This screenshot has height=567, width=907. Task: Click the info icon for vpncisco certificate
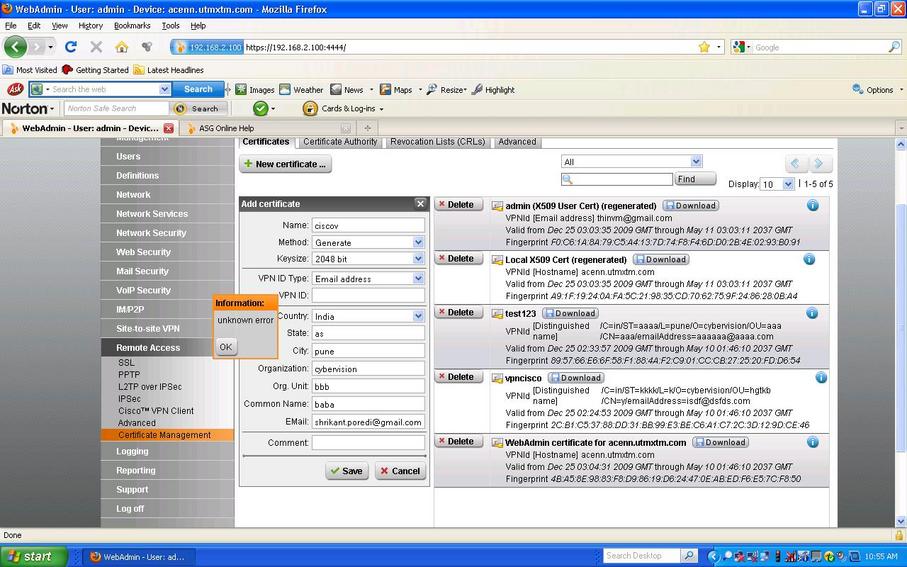coord(821,378)
